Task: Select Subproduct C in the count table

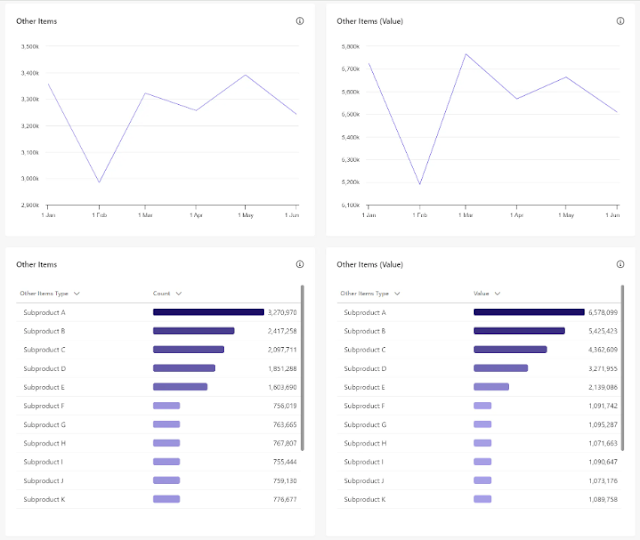Action: (x=44, y=350)
